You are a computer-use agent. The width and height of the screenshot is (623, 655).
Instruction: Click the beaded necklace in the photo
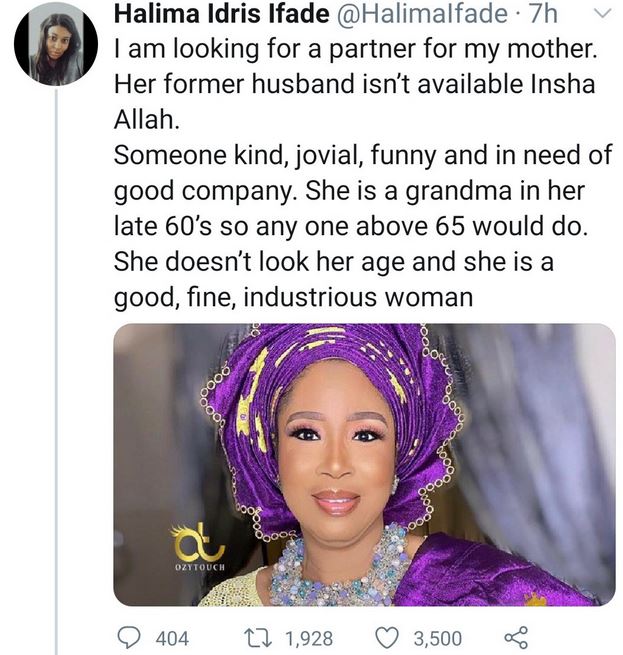[x=340, y=570]
